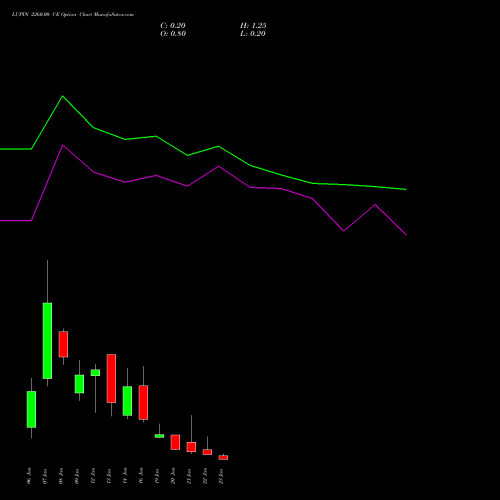This screenshot has height=500, width=500.
Task: Click the 07 Jan date axis label
Action: 45,476
